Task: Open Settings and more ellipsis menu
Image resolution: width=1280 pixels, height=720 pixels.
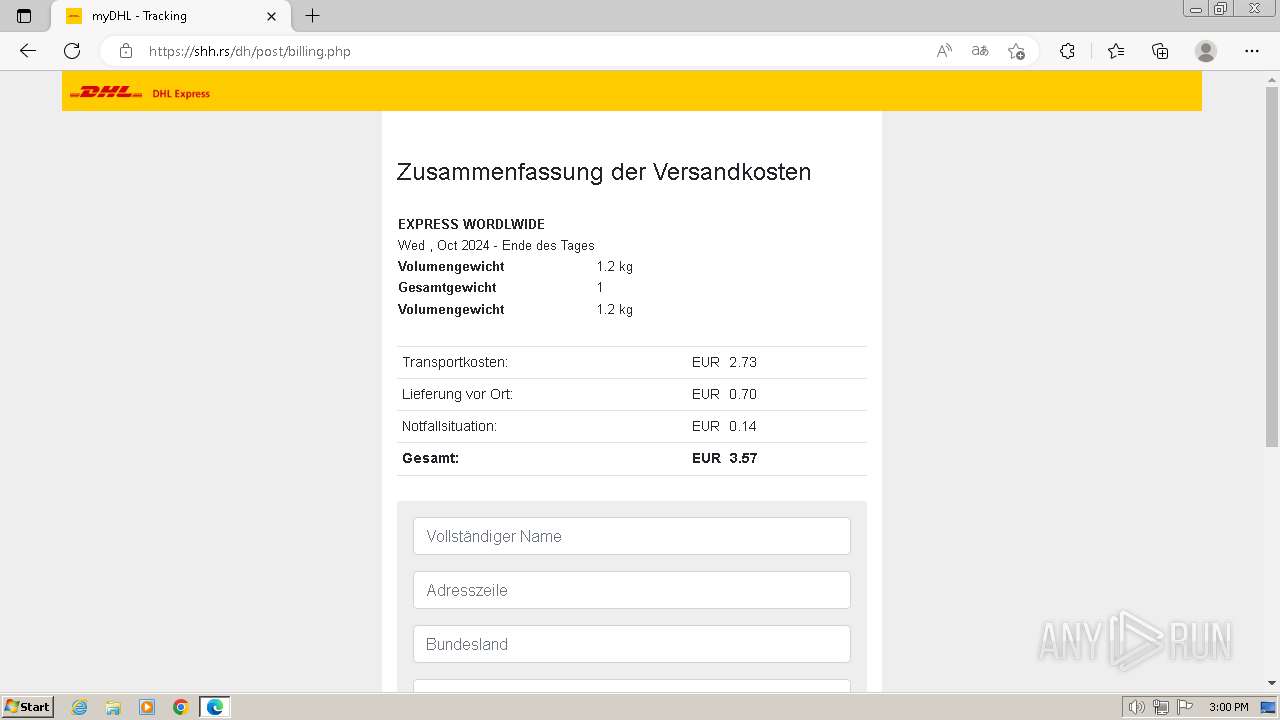Action: (x=1252, y=51)
